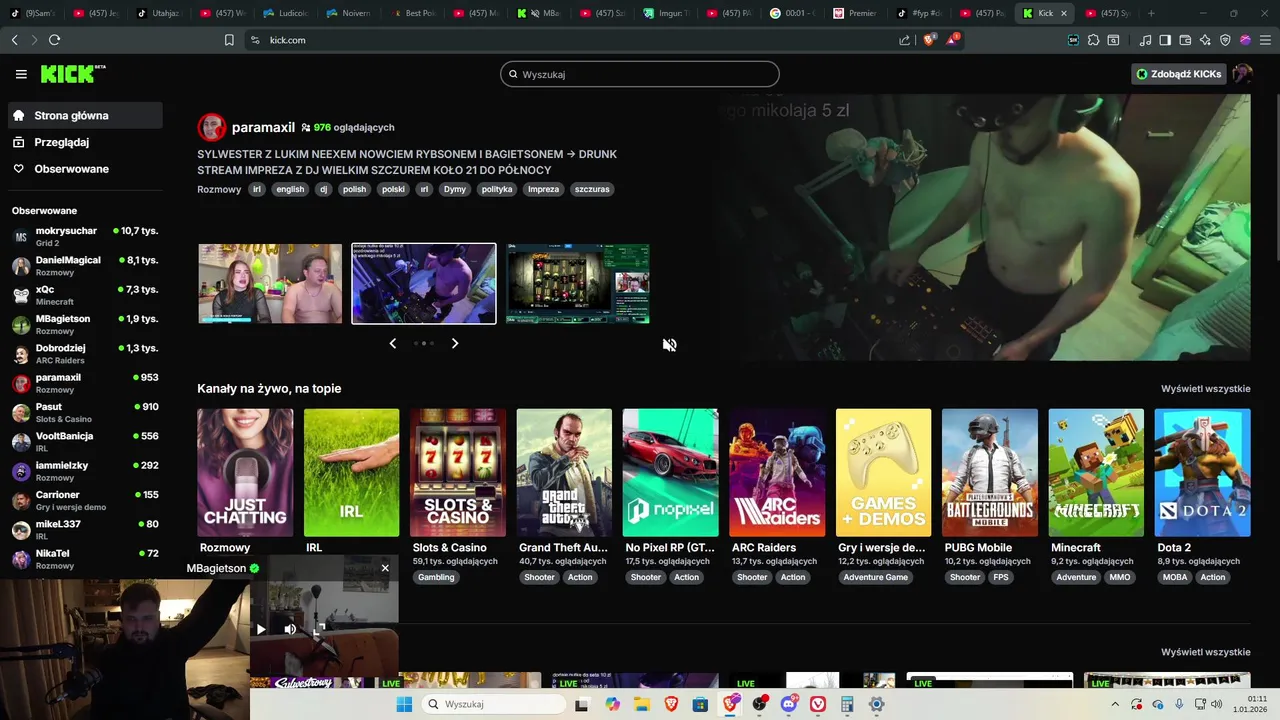Open Discord from the taskbar
This screenshot has width=1280, height=720.
click(x=789, y=704)
